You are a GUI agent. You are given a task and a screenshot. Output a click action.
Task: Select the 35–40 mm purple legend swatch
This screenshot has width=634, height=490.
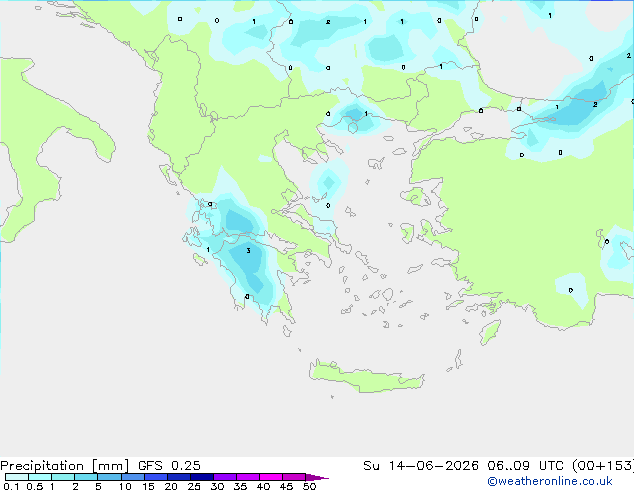pyautogui.click(x=247, y=477)
